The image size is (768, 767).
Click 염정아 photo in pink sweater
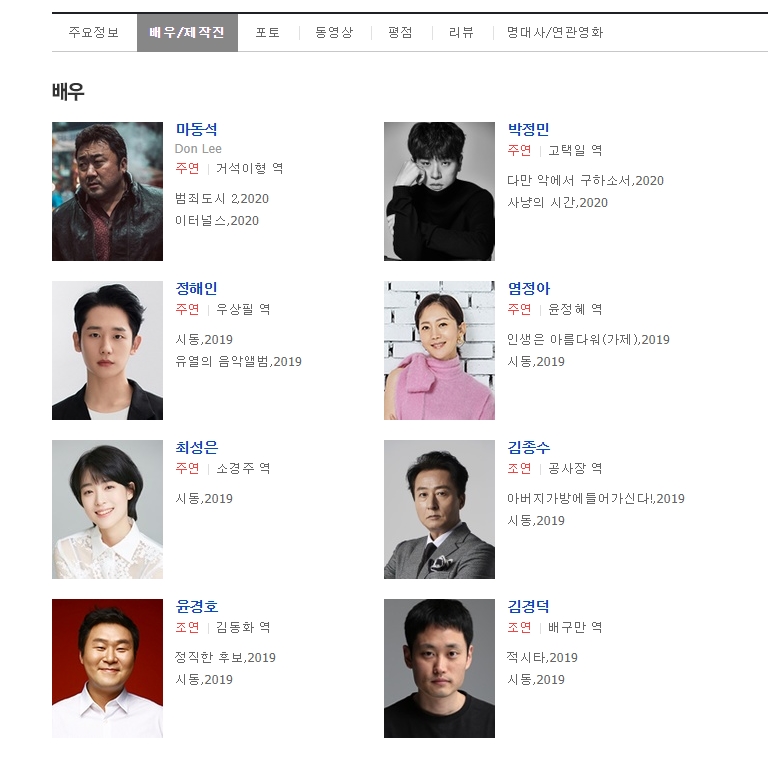[x=439, y=350]
